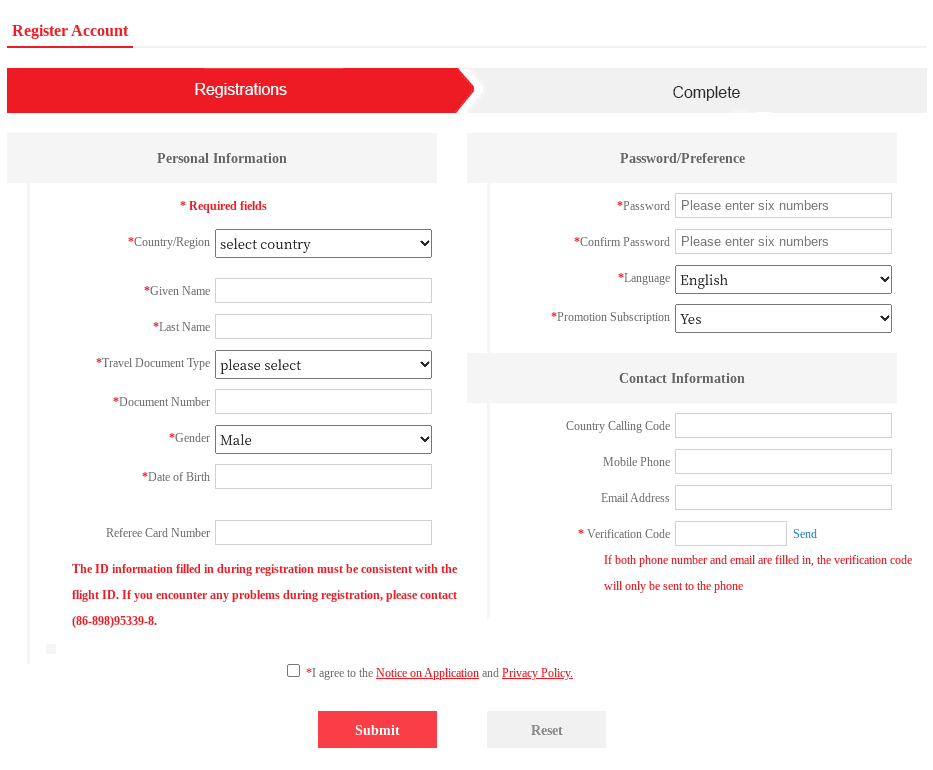Viewport: 933px width, 770px height.
Task: Click the Password input box
Action: tap(783, 206)
